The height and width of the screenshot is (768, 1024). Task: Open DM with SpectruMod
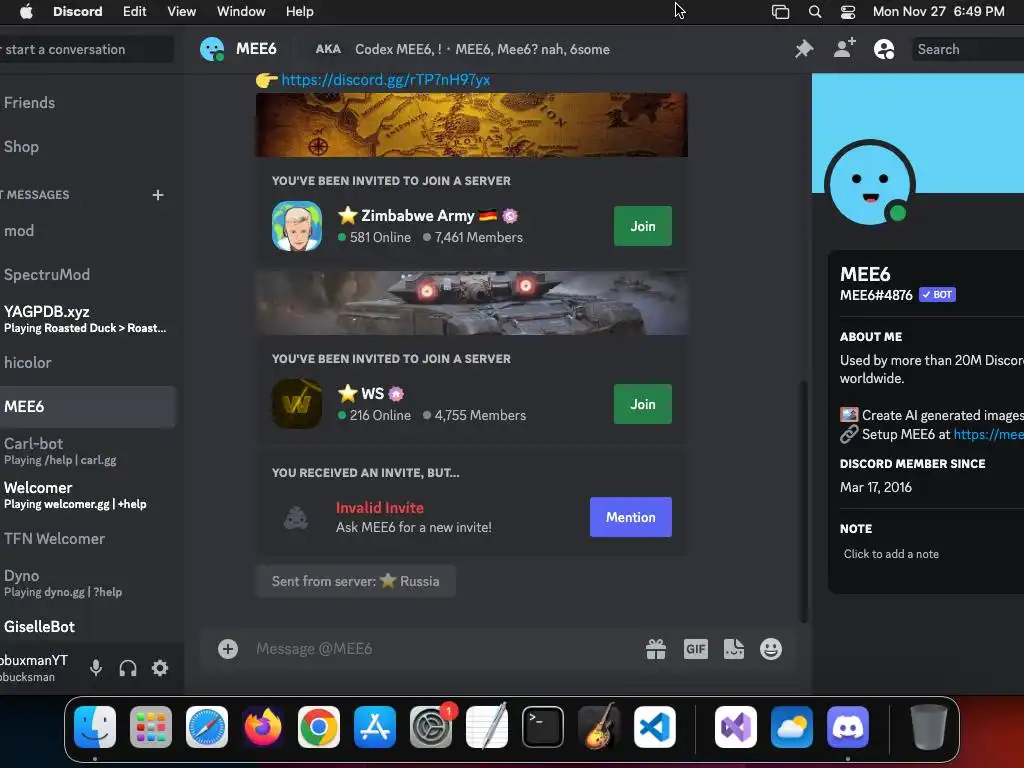pyautogui.click(x=88, y=275)
